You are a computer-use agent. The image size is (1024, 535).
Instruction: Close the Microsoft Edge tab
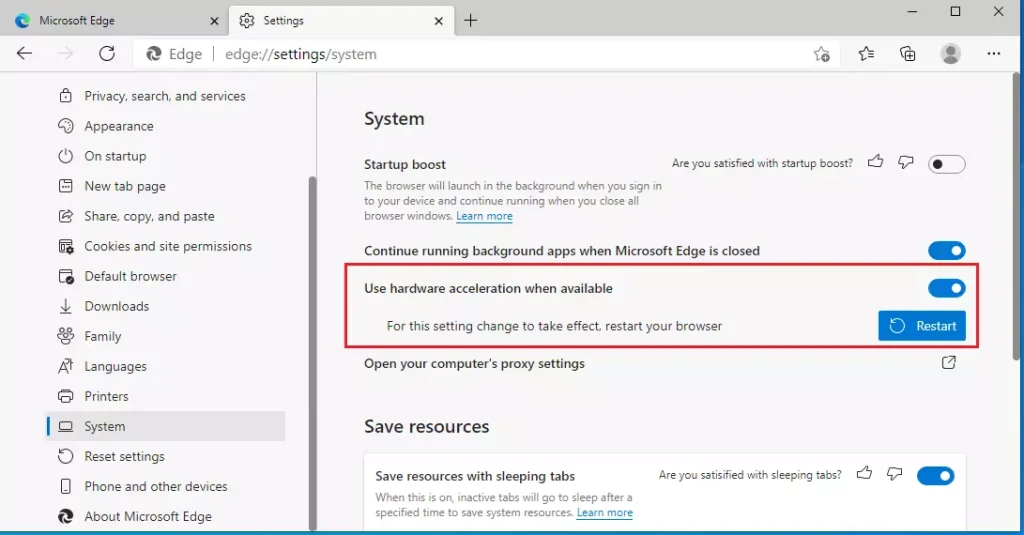point(214,21)
